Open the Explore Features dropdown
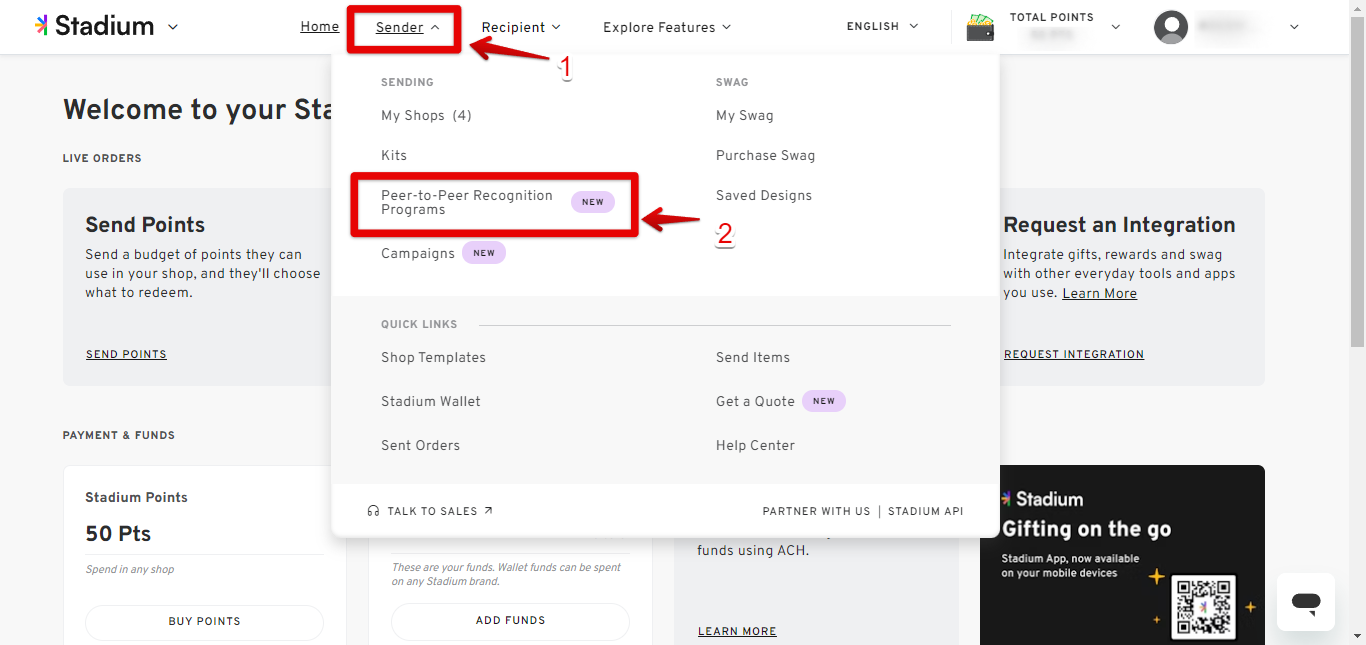Screen dimensions: 1366x645 pyautogui.click(x=666, y=27)
